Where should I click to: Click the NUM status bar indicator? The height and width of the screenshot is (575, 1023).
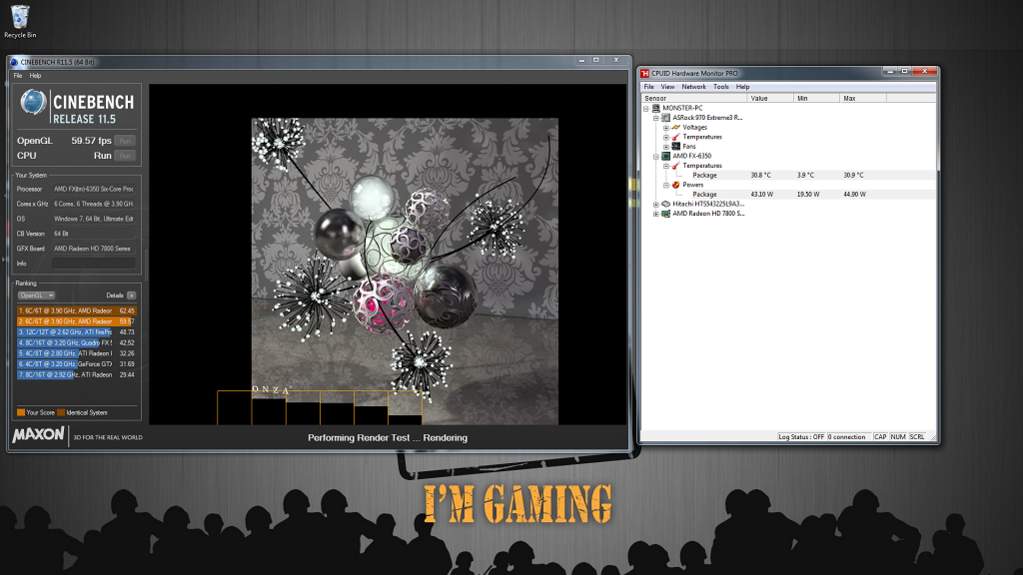click(898, 437)
